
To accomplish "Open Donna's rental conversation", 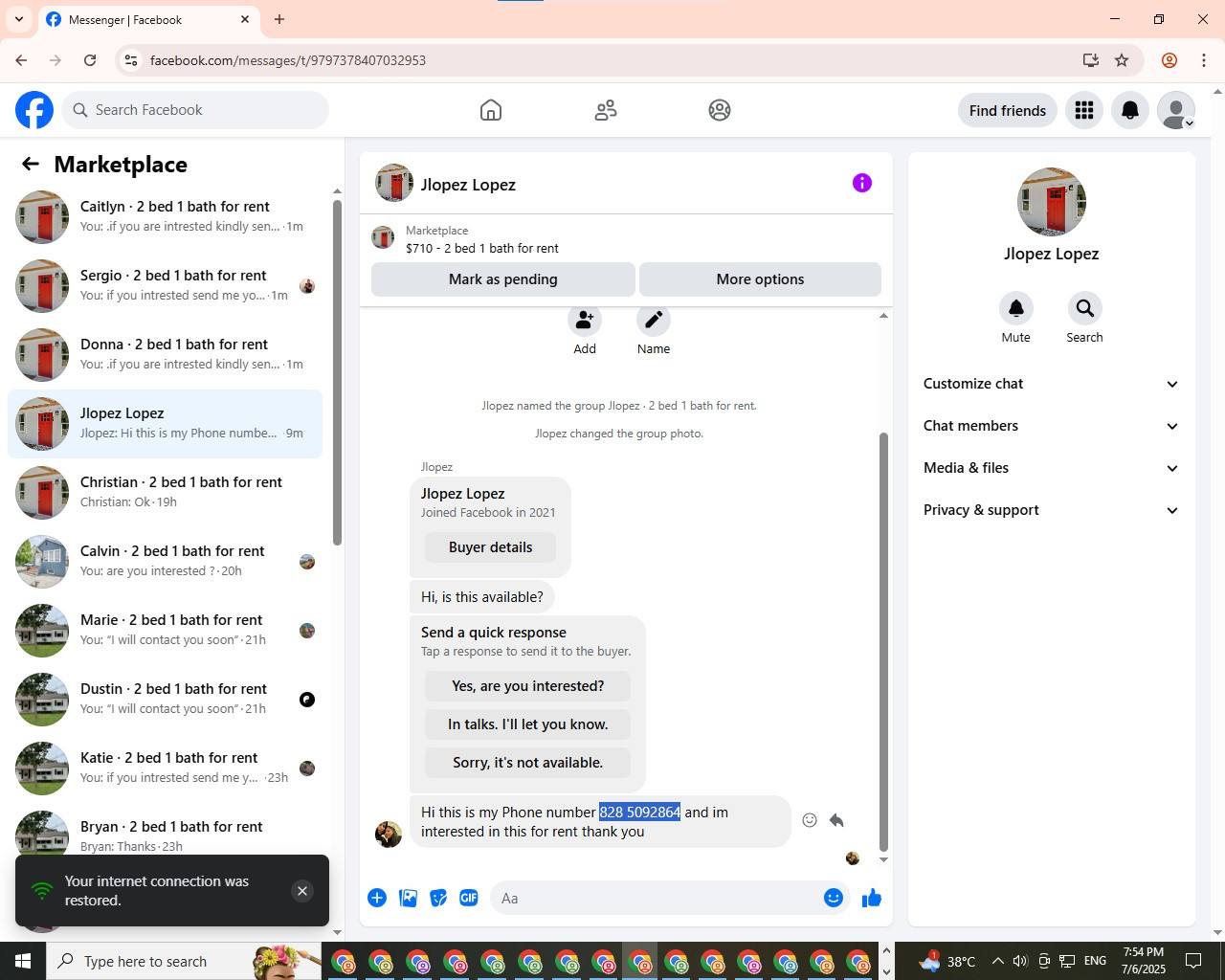I will 165,355.
